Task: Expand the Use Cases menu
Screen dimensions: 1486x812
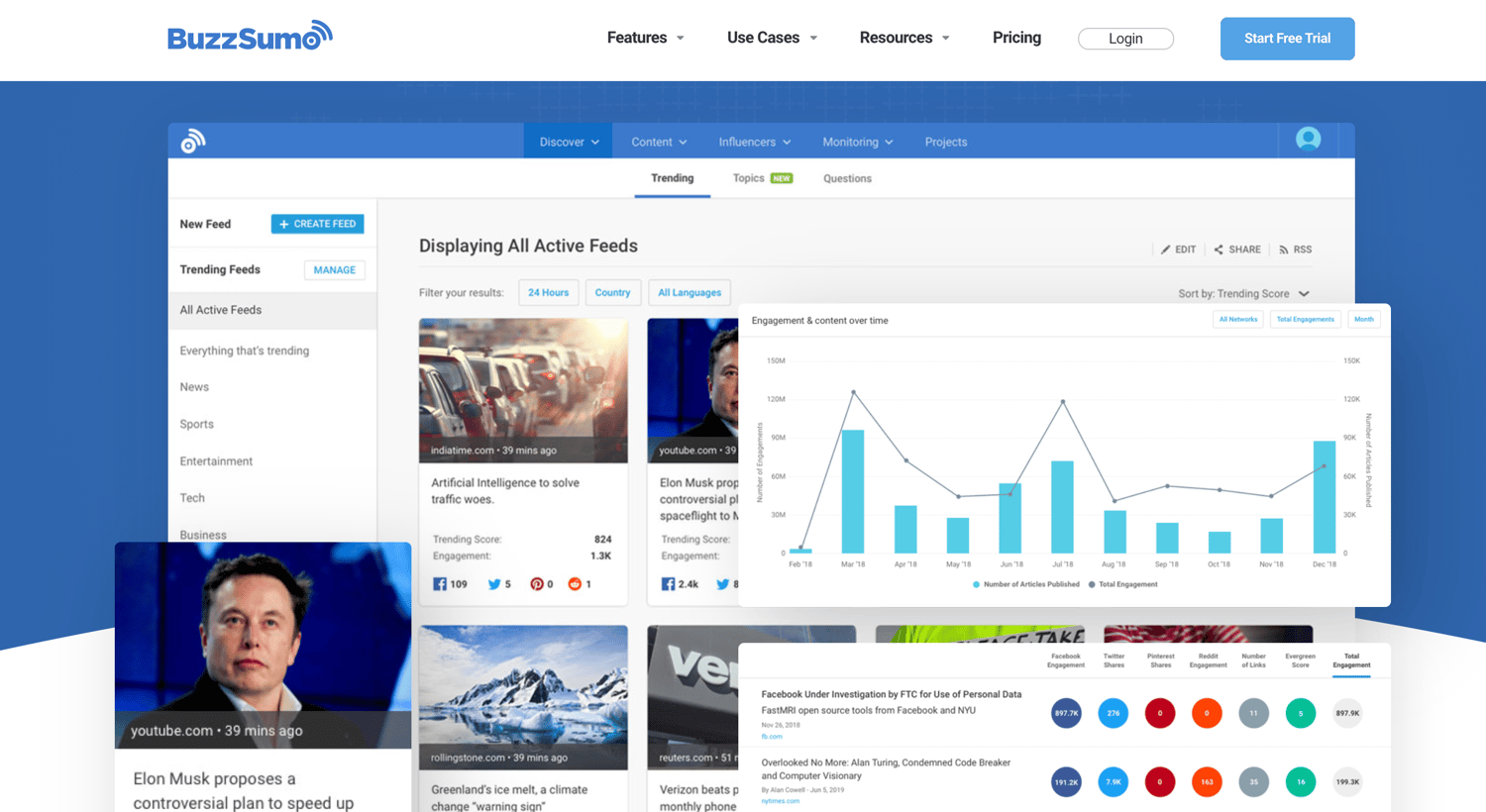Action: coord(773,38)
